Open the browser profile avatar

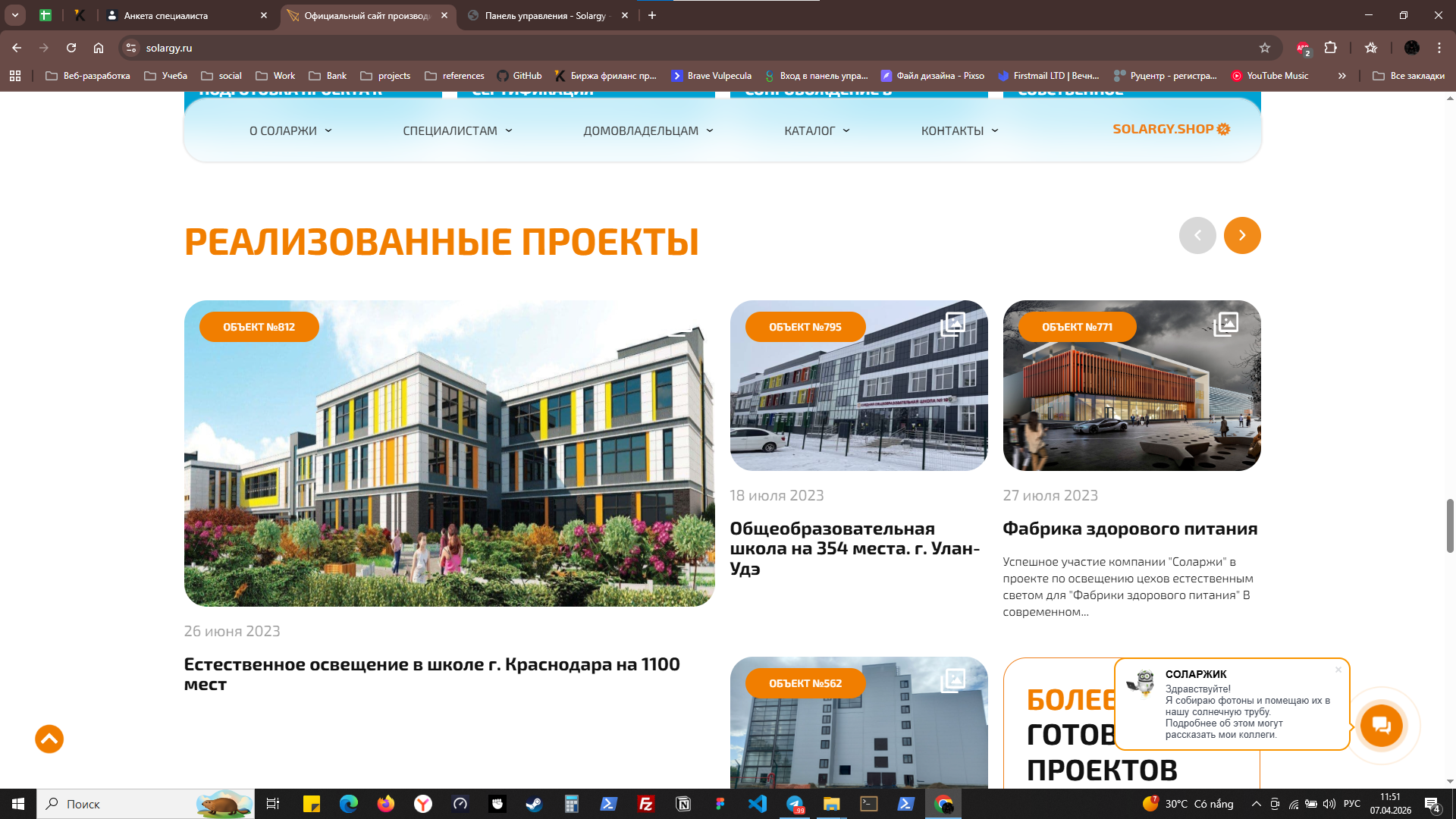click(1411, 48)
